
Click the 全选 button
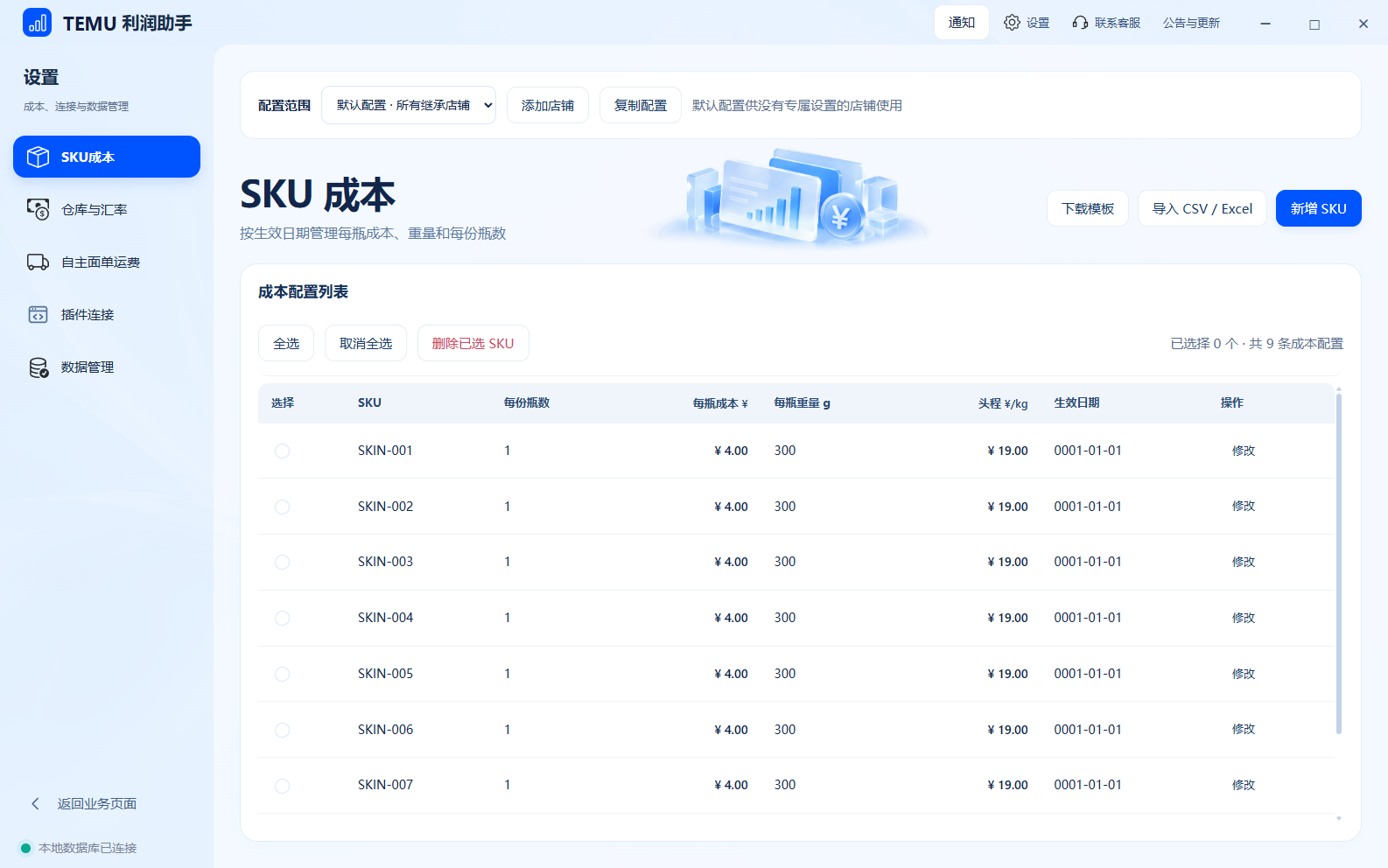click(x=286, y=343)
